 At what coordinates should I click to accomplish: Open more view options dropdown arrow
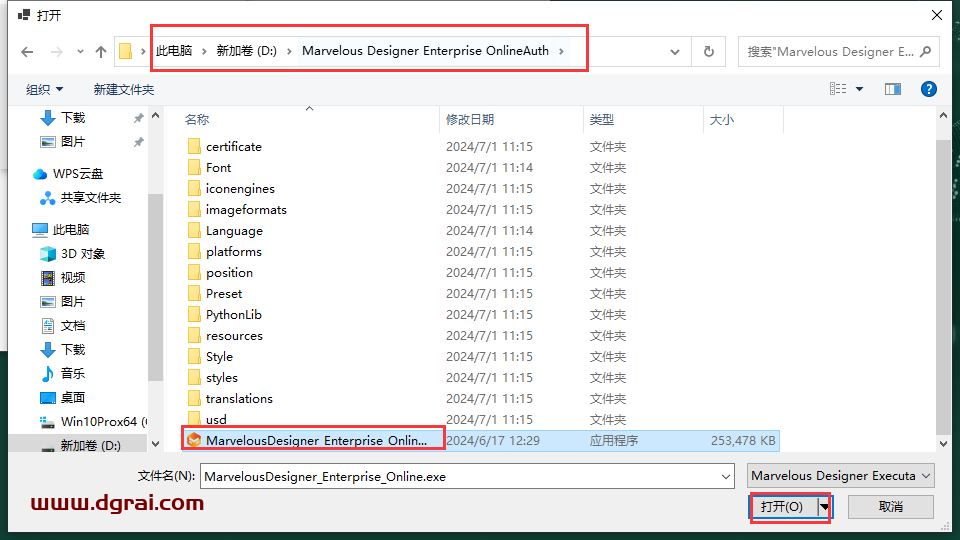[x=860, y=89]
